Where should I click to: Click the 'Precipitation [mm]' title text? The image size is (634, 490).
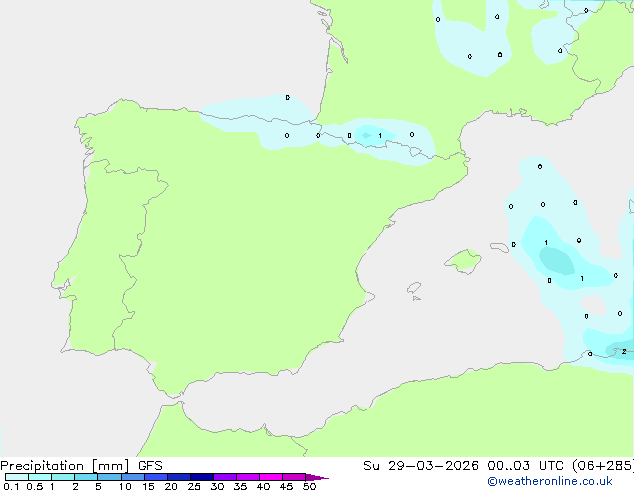coord(65,466)
